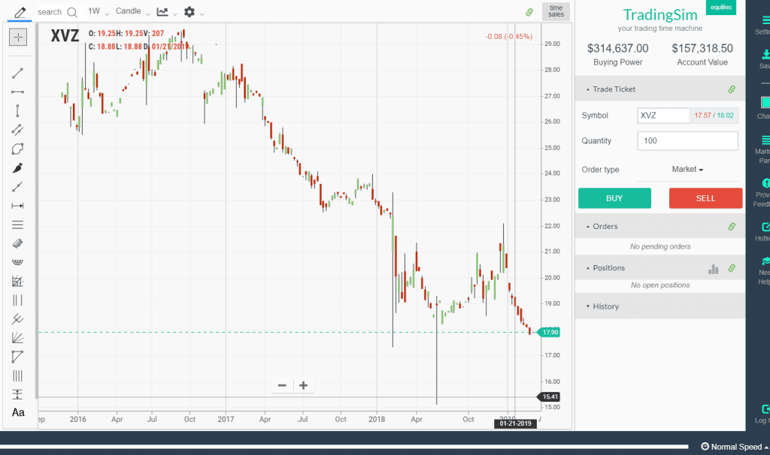Open the chart indicators icon

click(163, 12)
